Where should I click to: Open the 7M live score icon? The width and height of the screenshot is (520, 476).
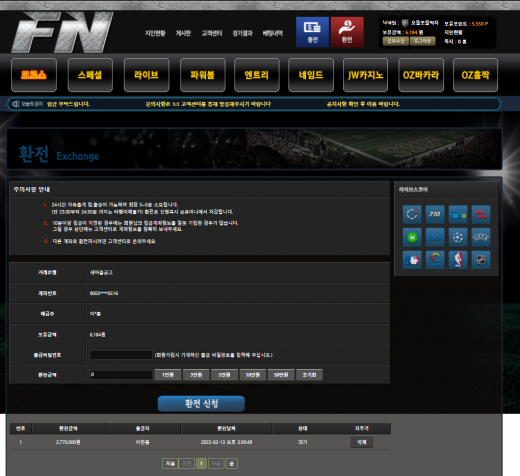pyautogui.click(x=435, y=214)
